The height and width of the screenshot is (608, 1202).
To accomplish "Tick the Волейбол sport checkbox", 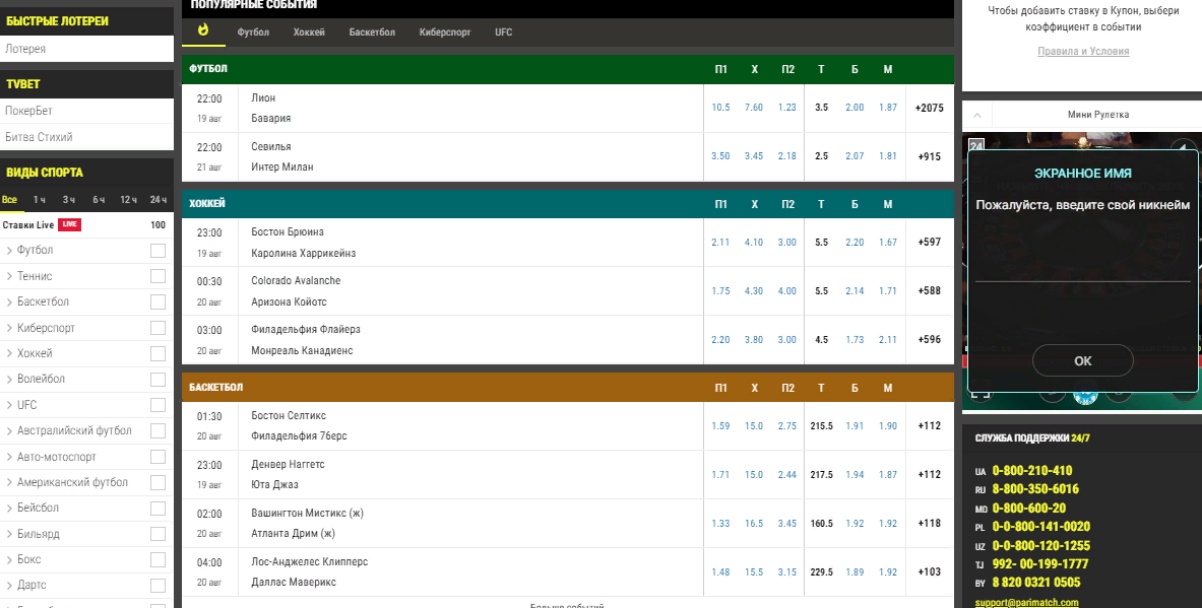I will [x=158, y=379].
